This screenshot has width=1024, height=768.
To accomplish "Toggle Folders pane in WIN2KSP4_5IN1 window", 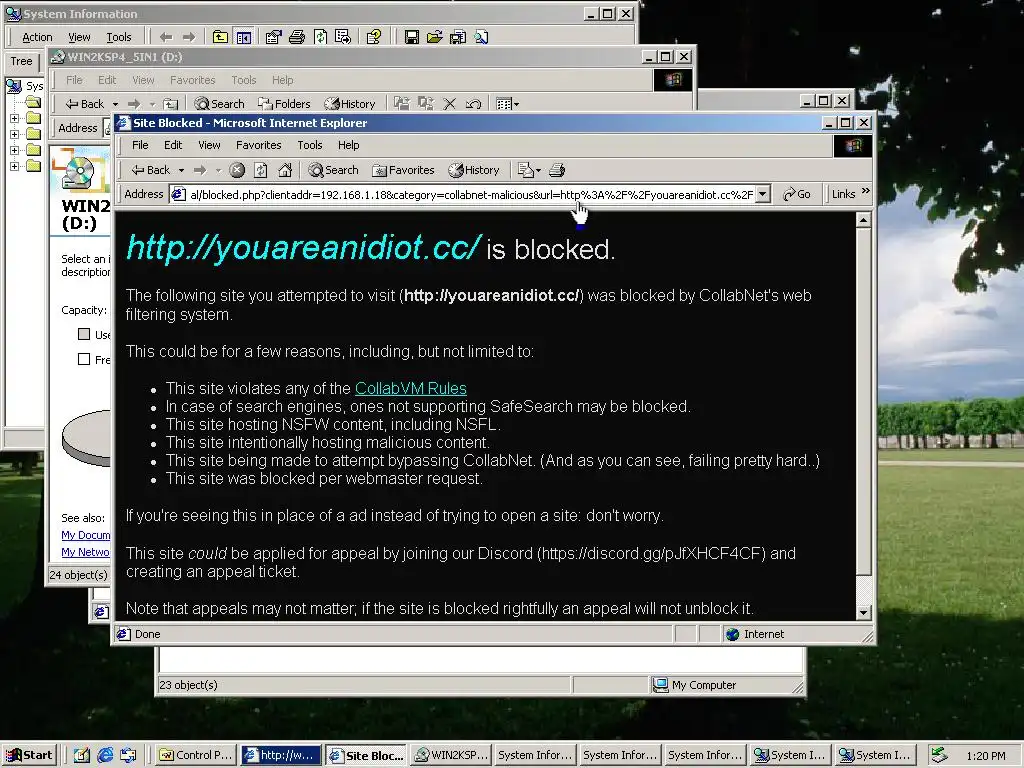I will click(284, 104).
